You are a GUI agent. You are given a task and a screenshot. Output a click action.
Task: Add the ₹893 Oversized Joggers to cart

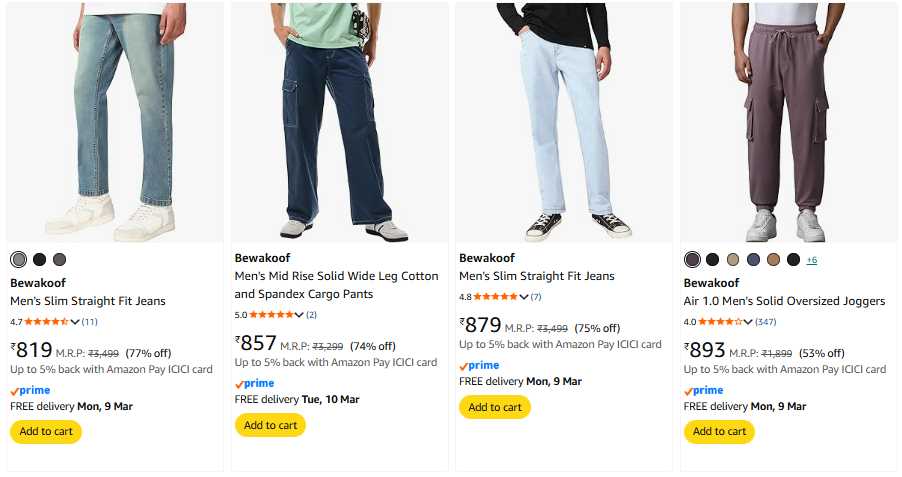pos(719,432)
